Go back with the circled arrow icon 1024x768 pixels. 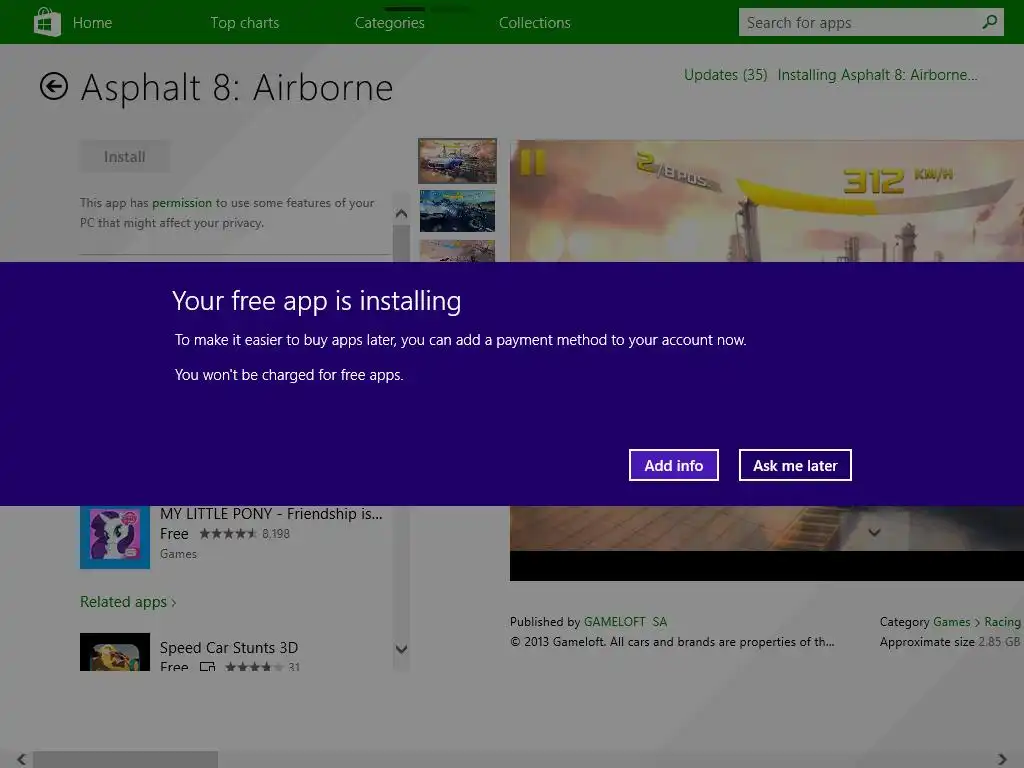[x=54, y=86]
